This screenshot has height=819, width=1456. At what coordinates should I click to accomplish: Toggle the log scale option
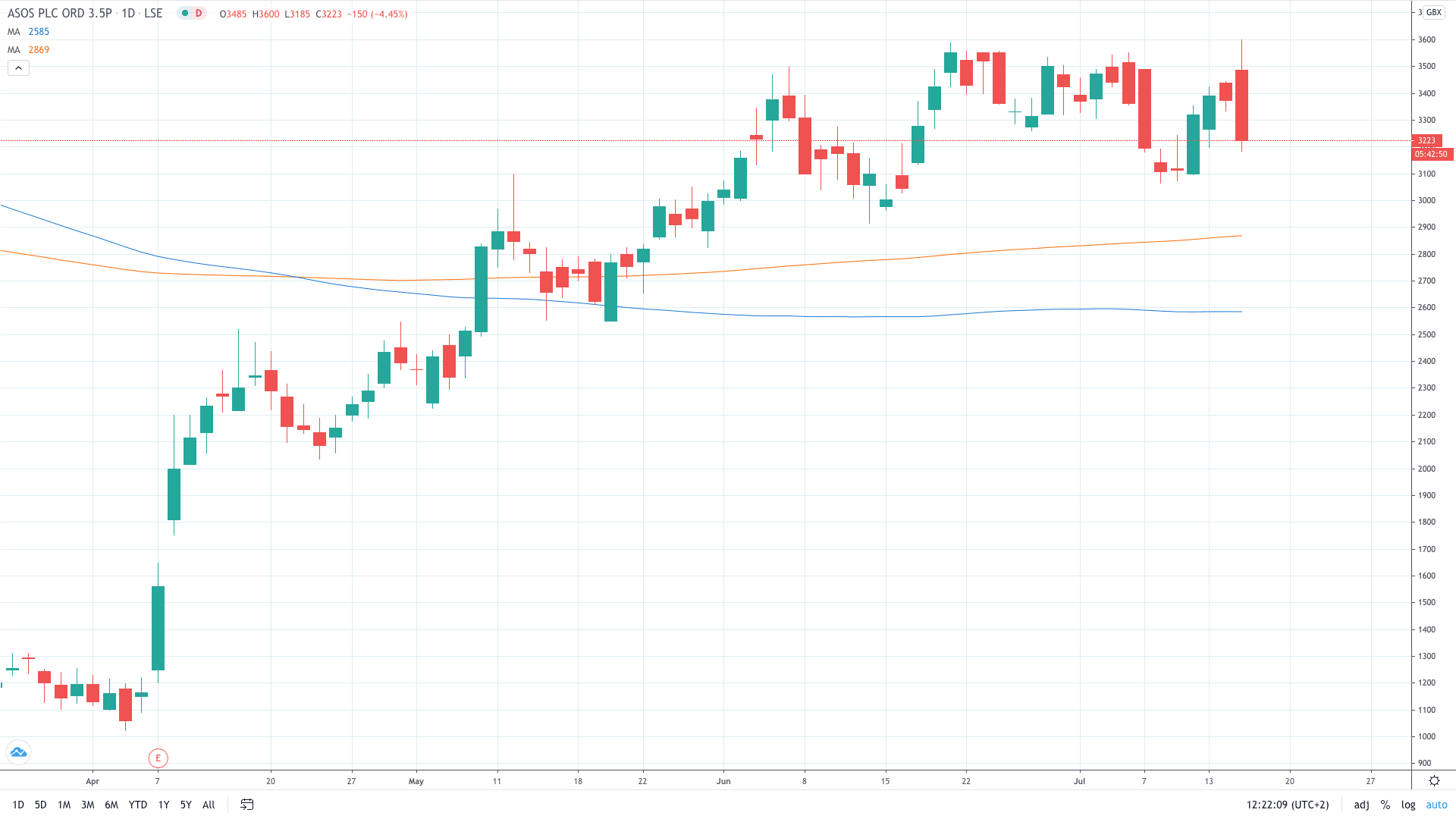[1408, 805]
